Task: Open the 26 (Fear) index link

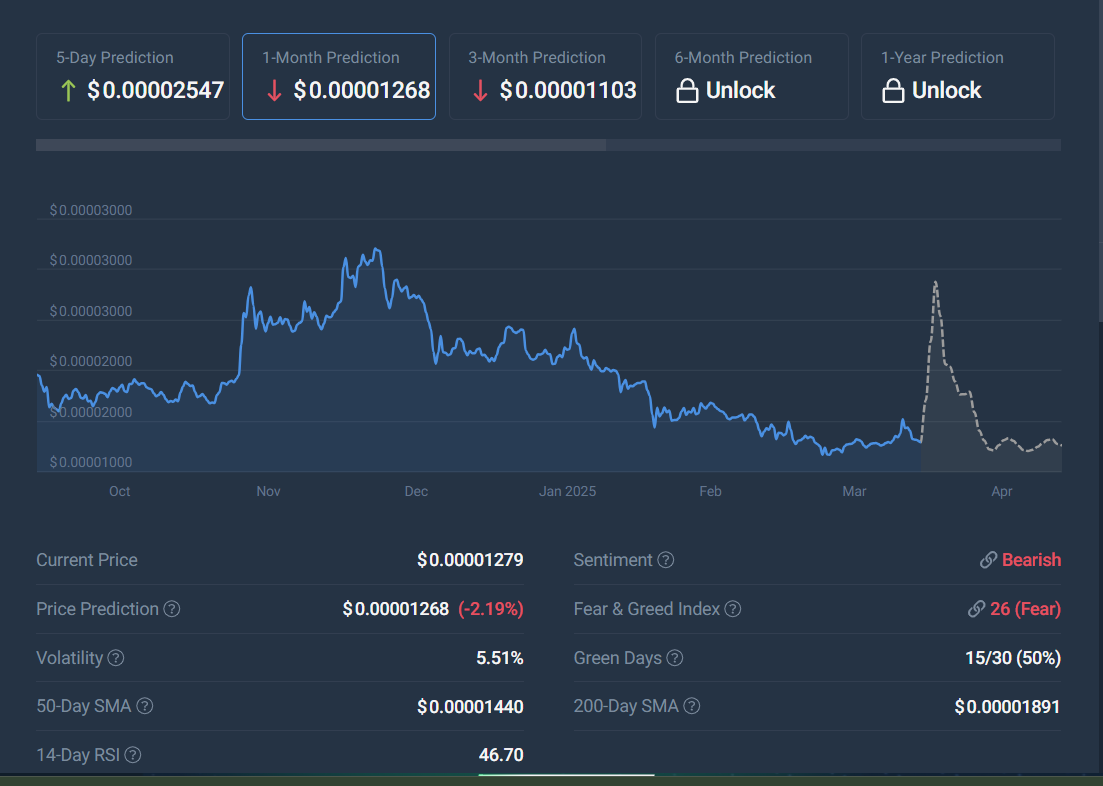Action: point(1024,609)
